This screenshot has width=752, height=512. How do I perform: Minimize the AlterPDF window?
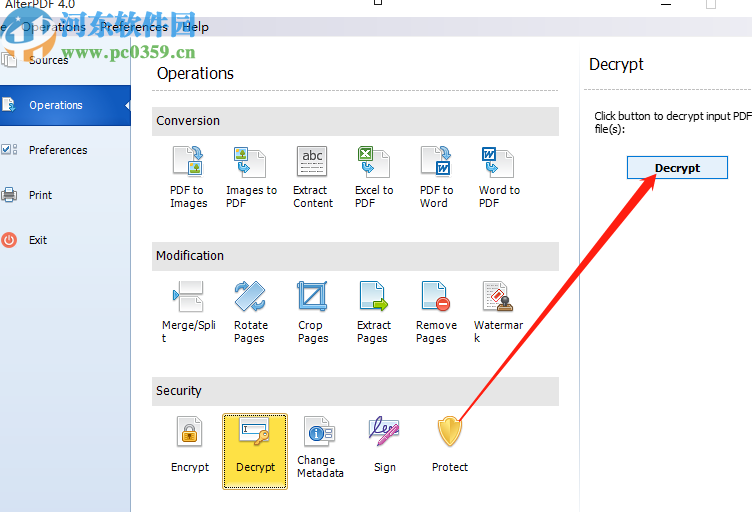[666, 4]
